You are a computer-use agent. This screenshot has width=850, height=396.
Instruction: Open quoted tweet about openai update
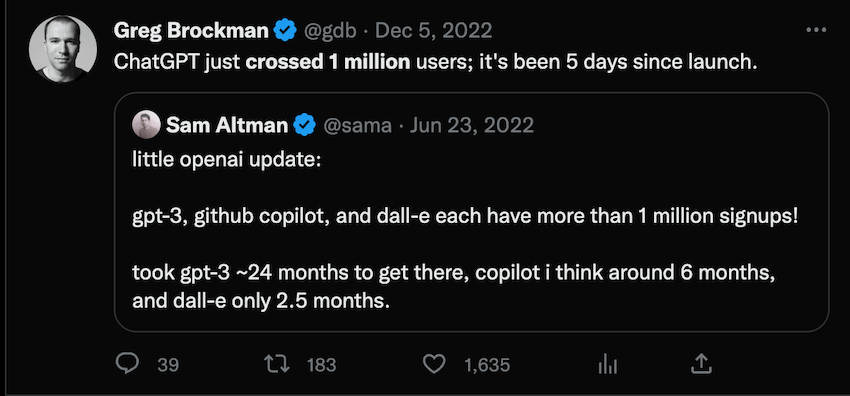(x=471, y=212)
